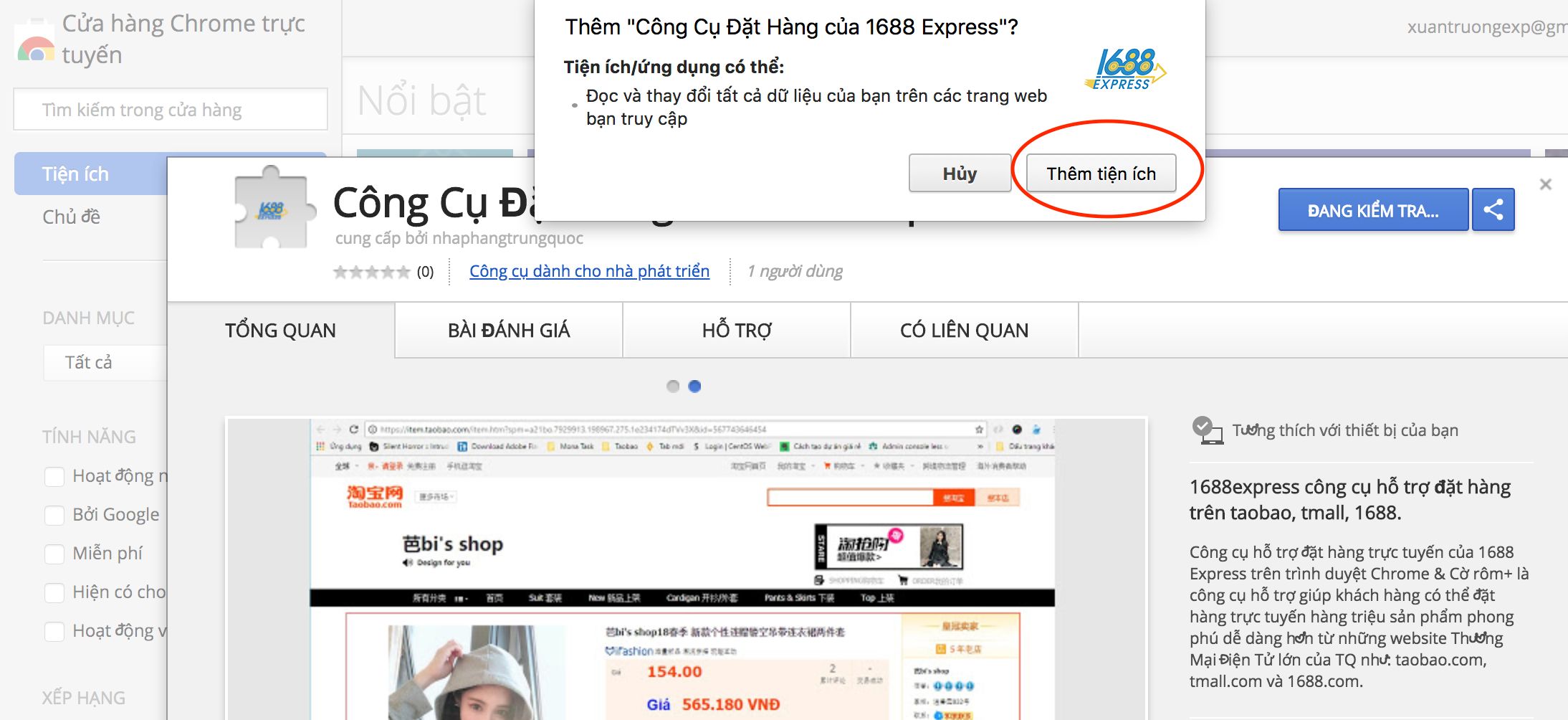Toggle the Miễn phí checkbox
The height and width of the screenshot is (720, 1568).
(x=54, y=554)
